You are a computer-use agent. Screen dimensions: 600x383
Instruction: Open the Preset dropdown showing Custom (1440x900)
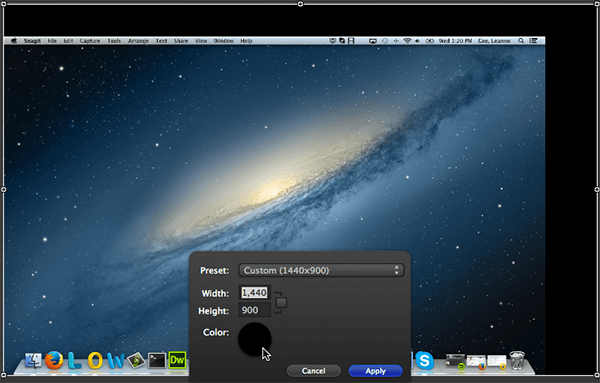tap(321, 271)
